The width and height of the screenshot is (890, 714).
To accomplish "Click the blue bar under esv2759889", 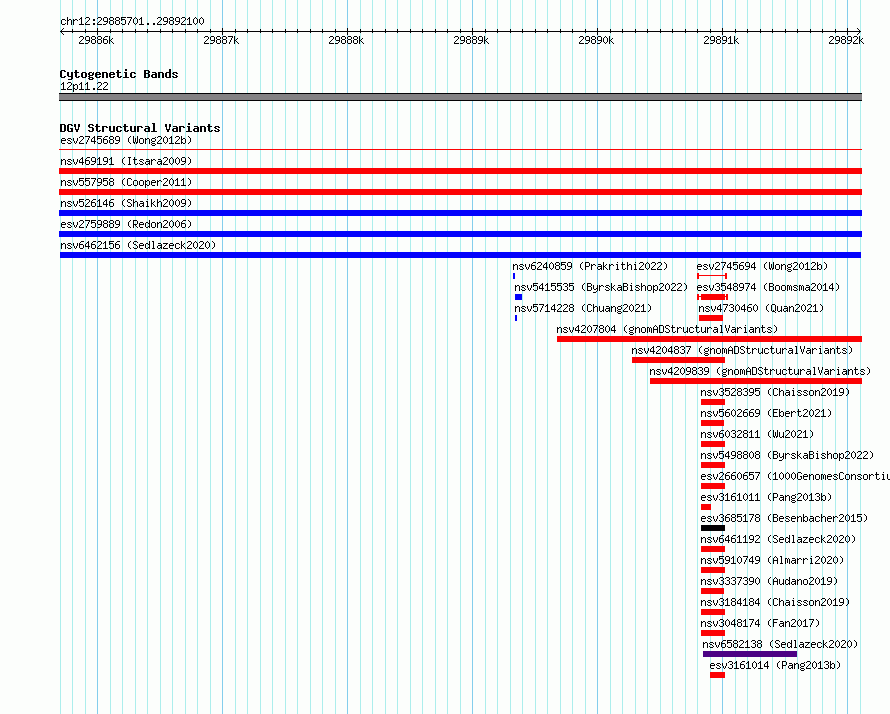I will pos(460,234).
